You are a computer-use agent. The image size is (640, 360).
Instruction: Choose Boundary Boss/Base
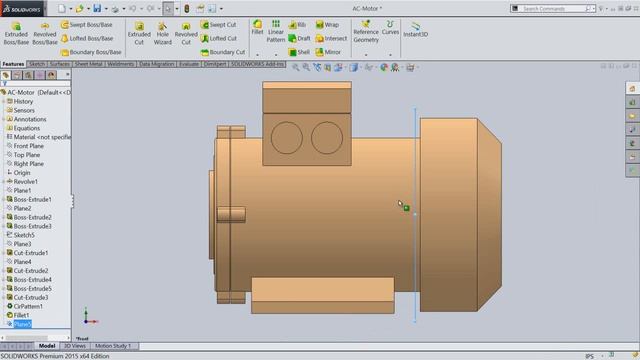coord(91,52)
